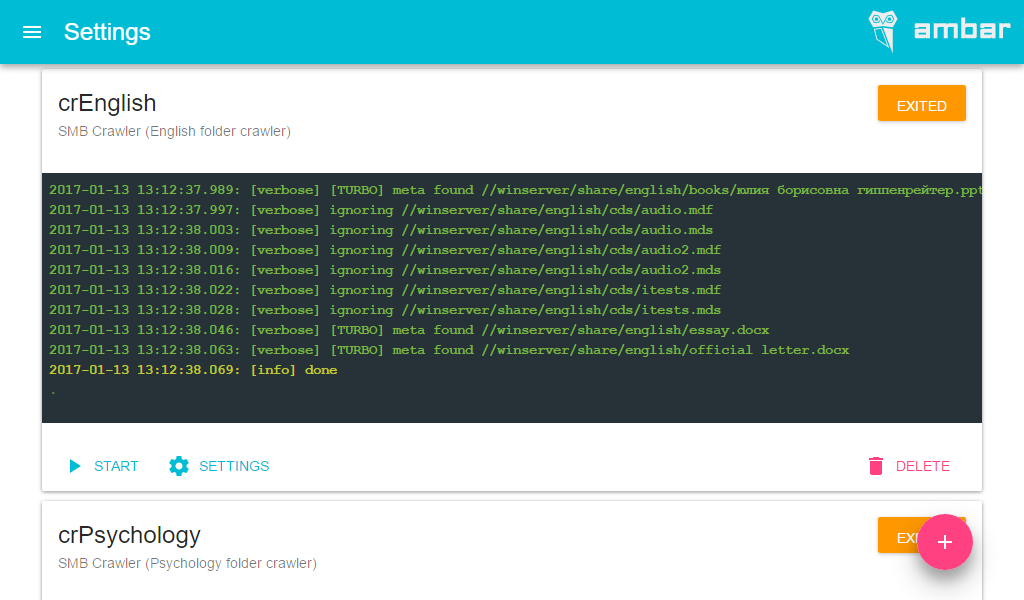Open the hamburger navigation menu
Image resolution: width=1024 pixels, height=600 pixels.
pos(32,32)
